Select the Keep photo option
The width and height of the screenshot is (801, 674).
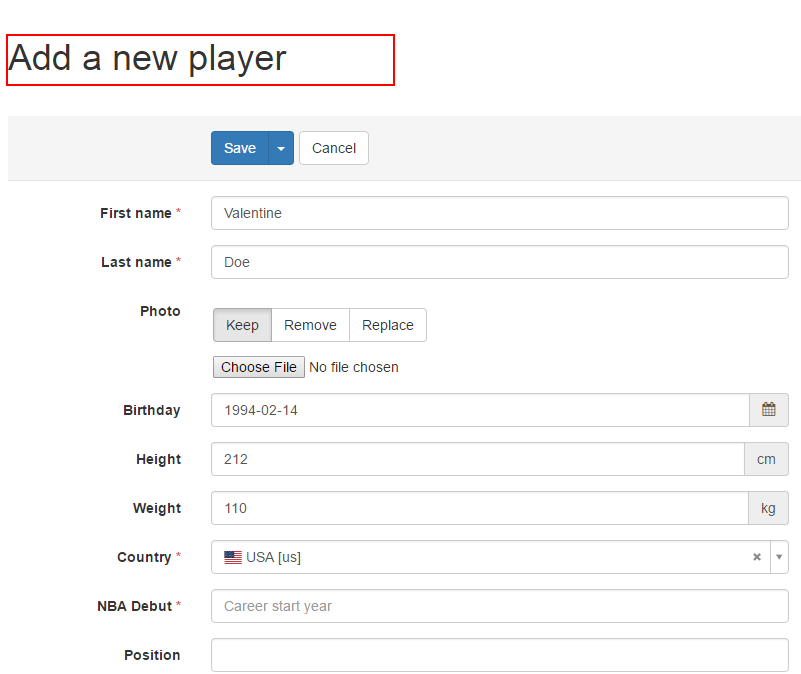tap(242, 325)
